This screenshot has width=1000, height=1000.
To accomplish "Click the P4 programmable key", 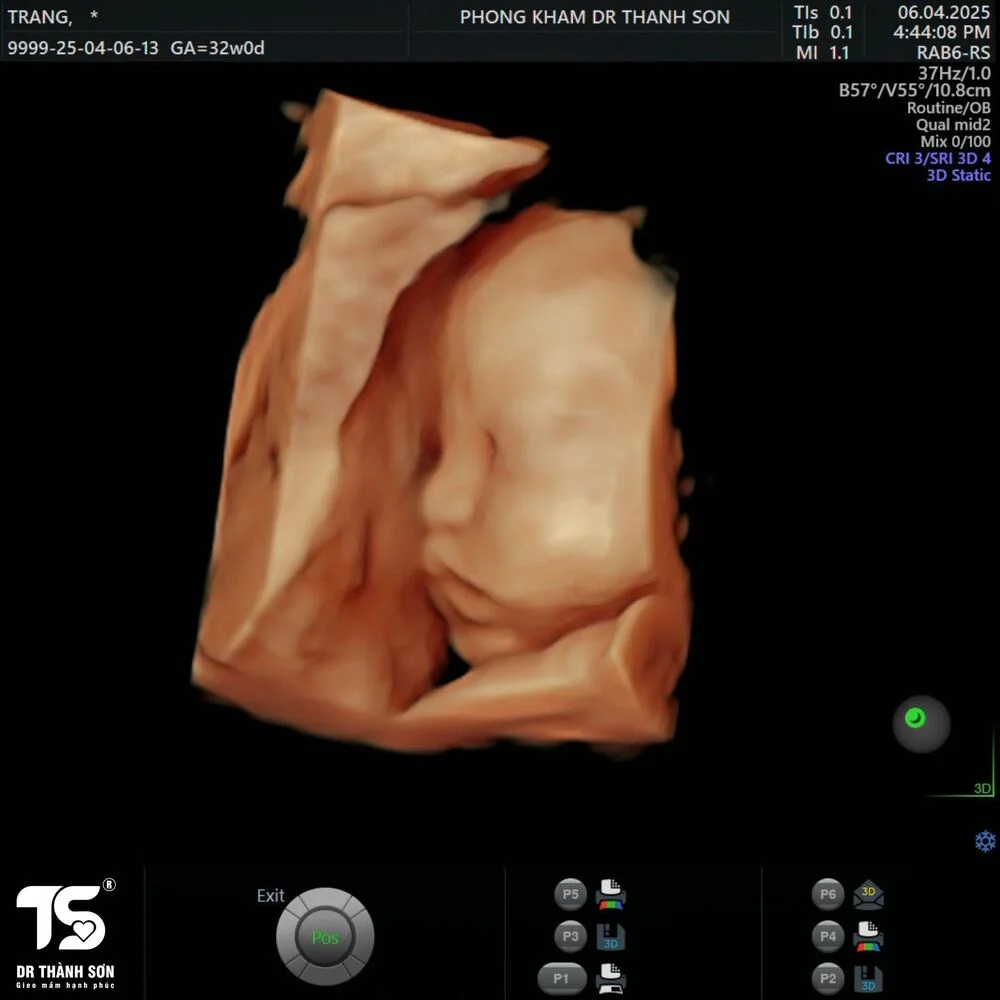I will (828, 936).
